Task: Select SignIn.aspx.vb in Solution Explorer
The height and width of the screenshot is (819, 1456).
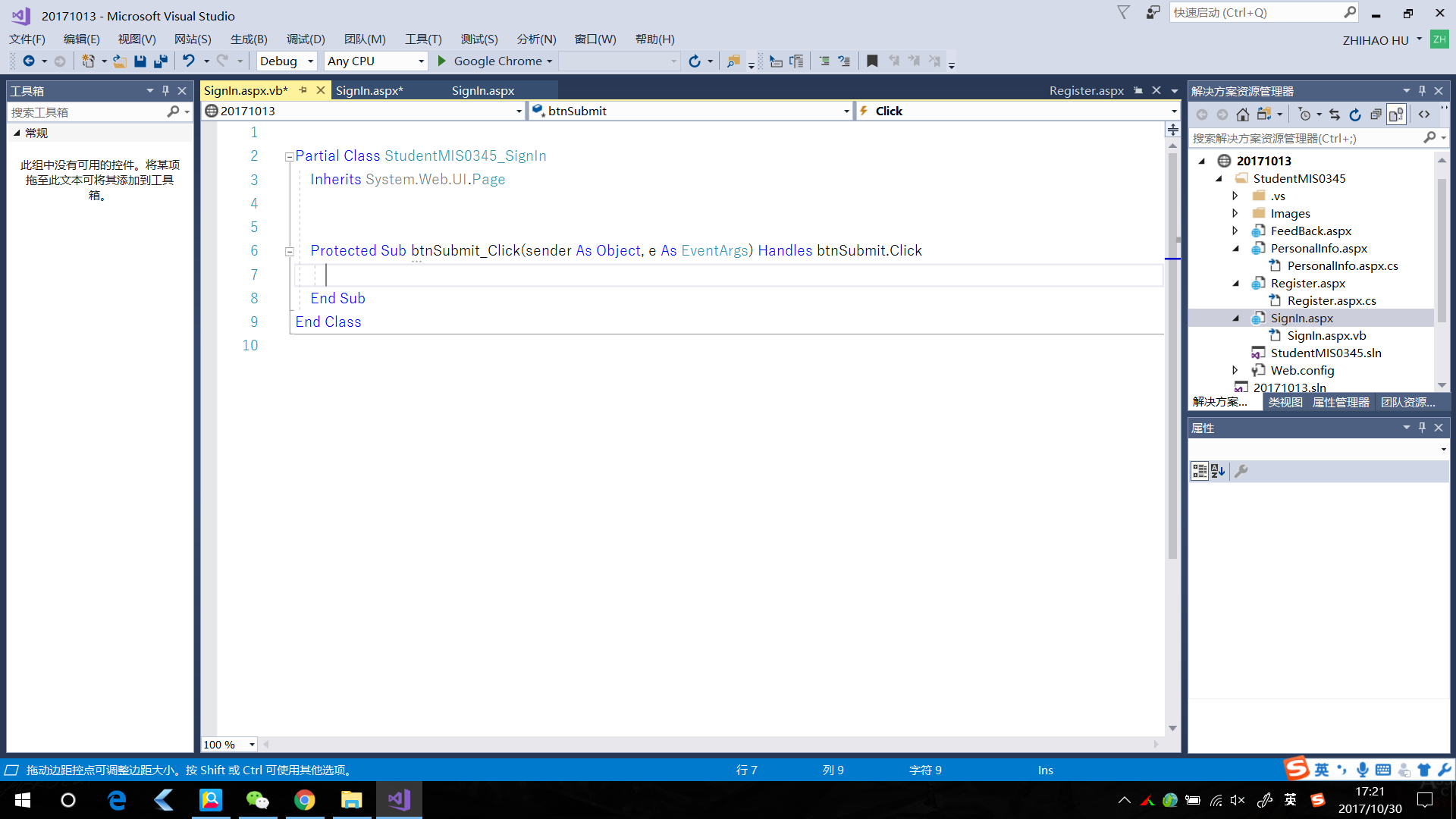Action: pos(1326,335)
